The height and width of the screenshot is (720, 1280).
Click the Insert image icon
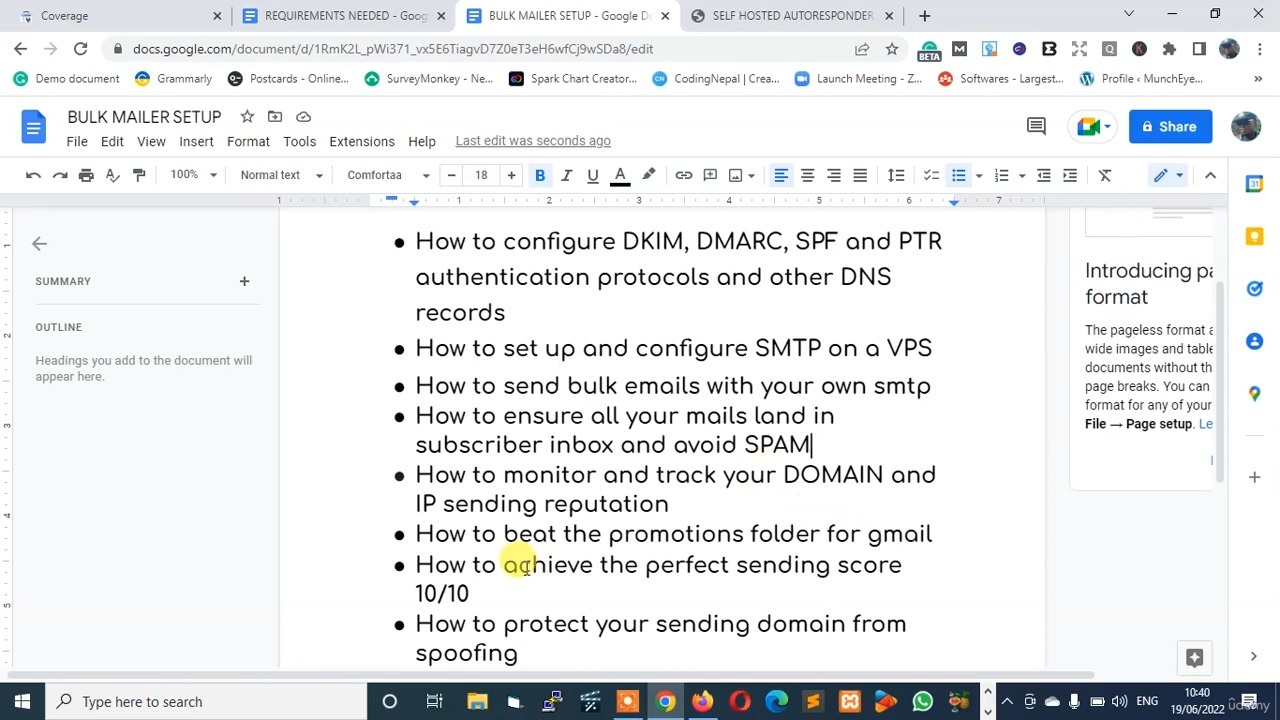[x=736, y=175]
